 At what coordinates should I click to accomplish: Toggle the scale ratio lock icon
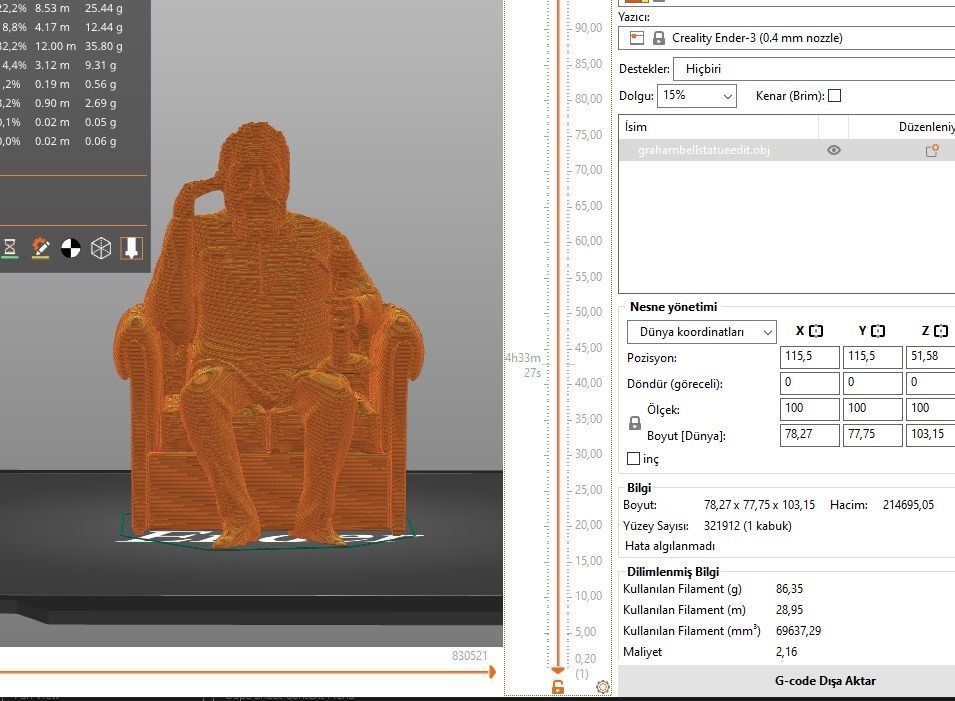(x=635, y=423)
